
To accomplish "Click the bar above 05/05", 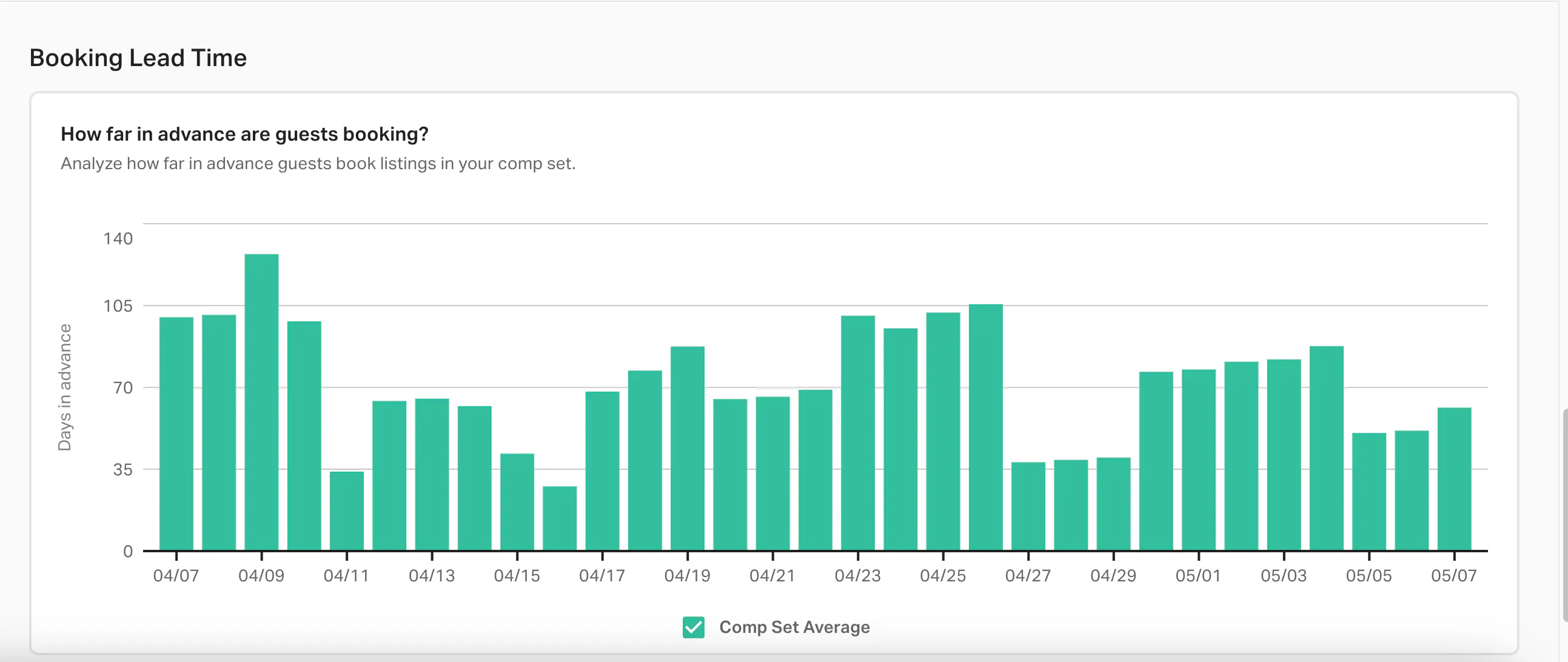I will [x=1370, y=492].
